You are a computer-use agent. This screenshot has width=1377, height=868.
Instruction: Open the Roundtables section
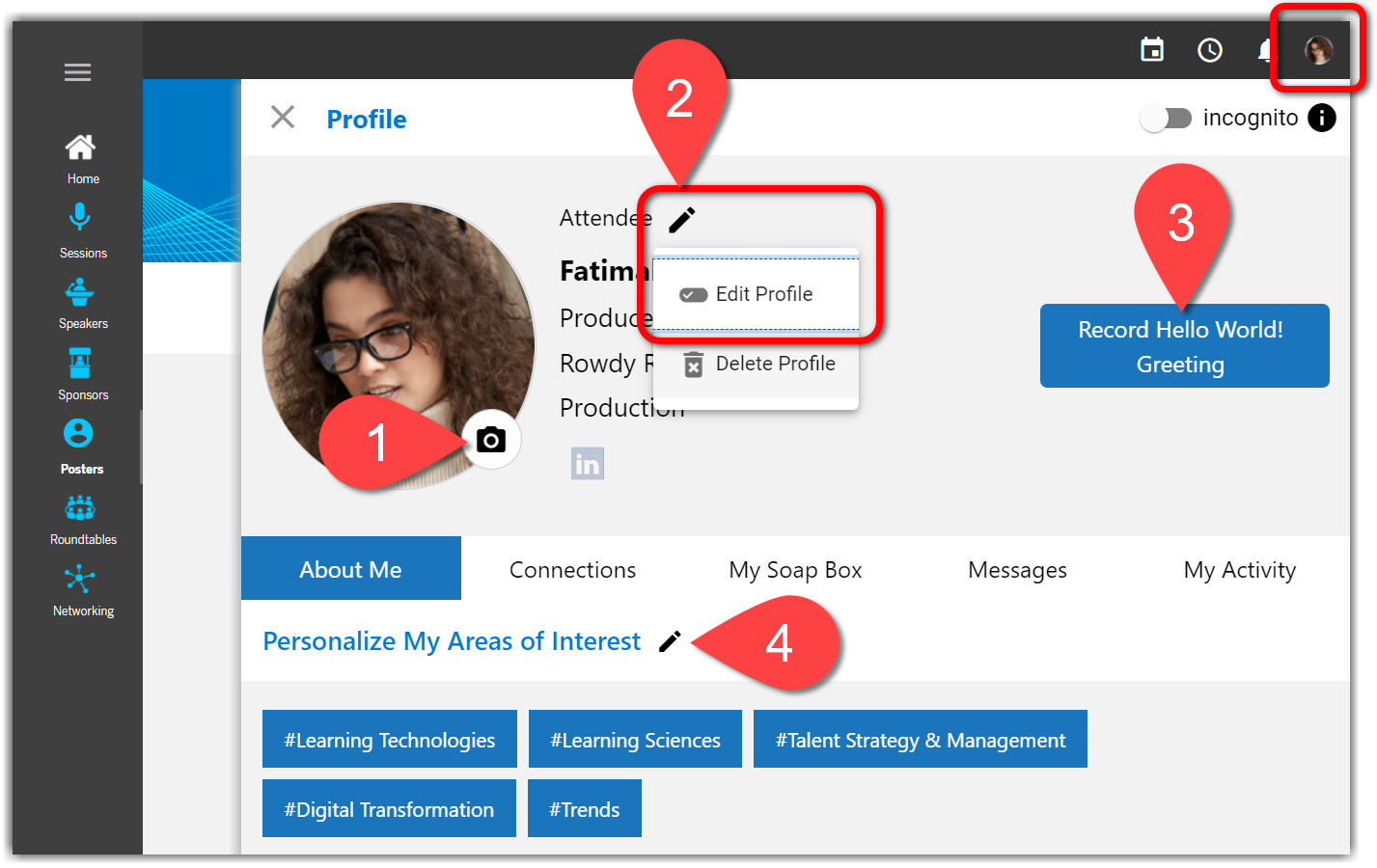tap(81, 519)
